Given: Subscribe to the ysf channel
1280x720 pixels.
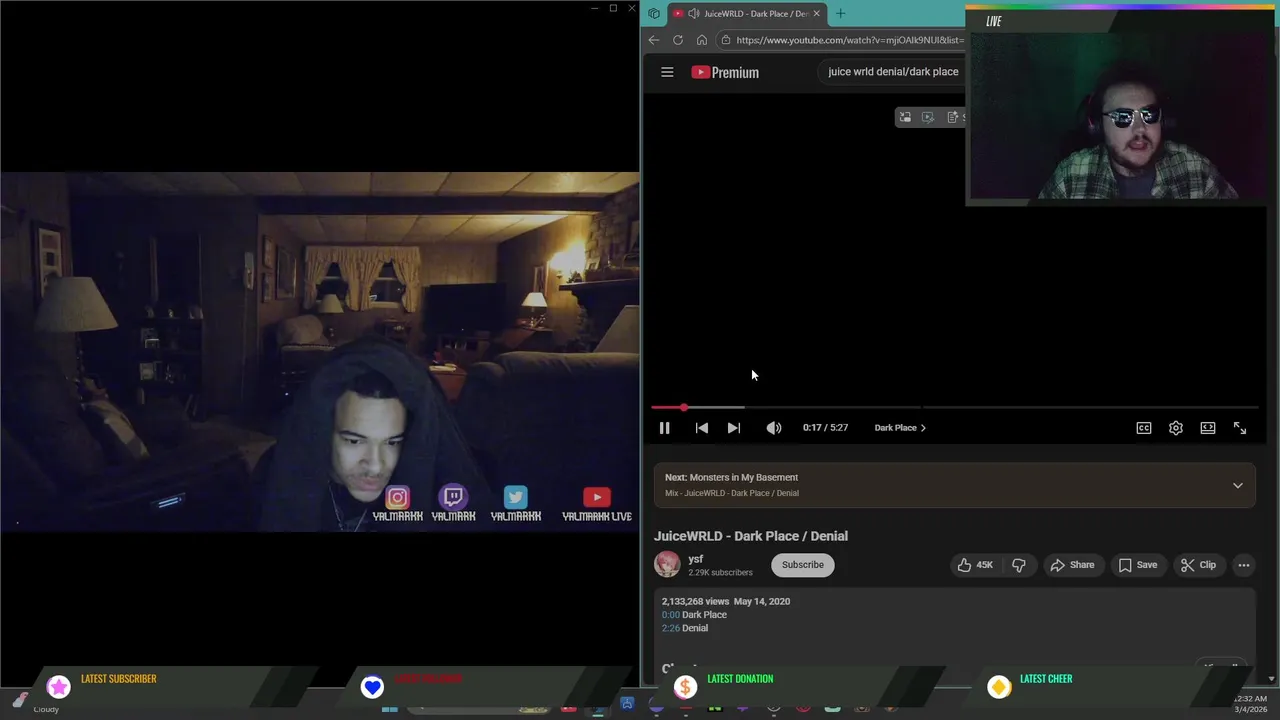Looking at the screenshot, I should point(802,565).
